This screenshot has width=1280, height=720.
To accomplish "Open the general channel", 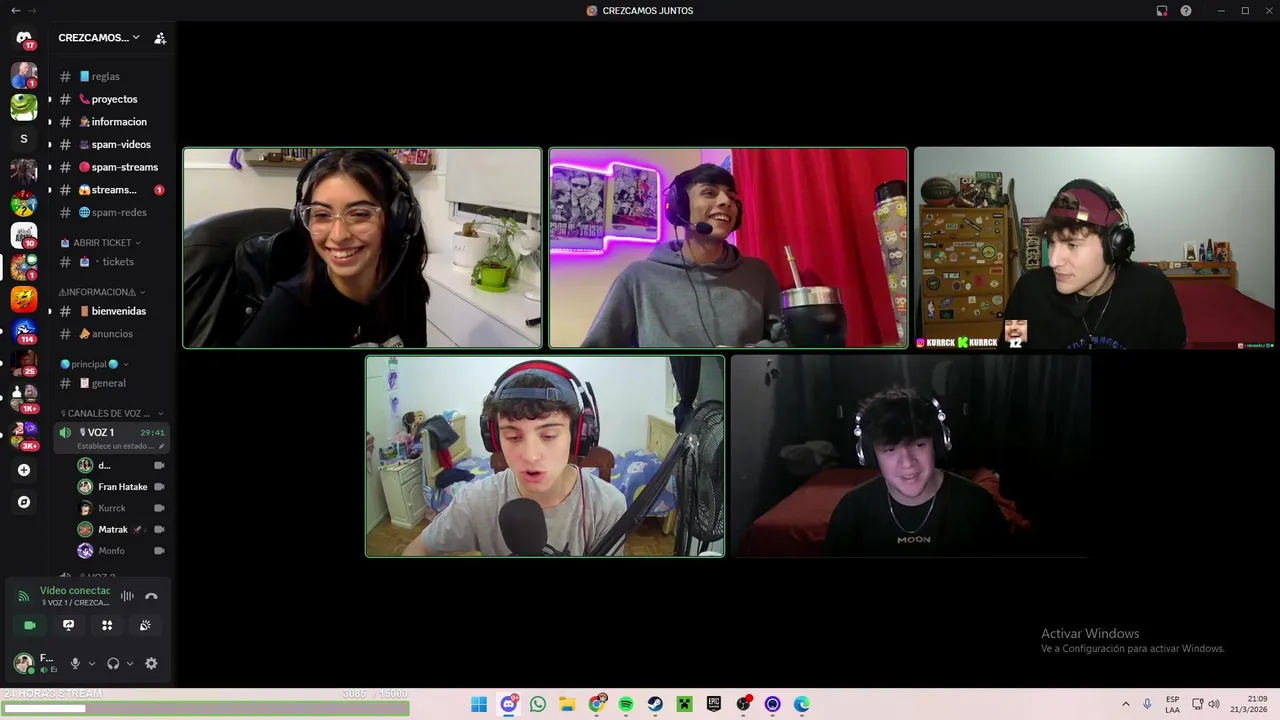I will tap(111, 383).
